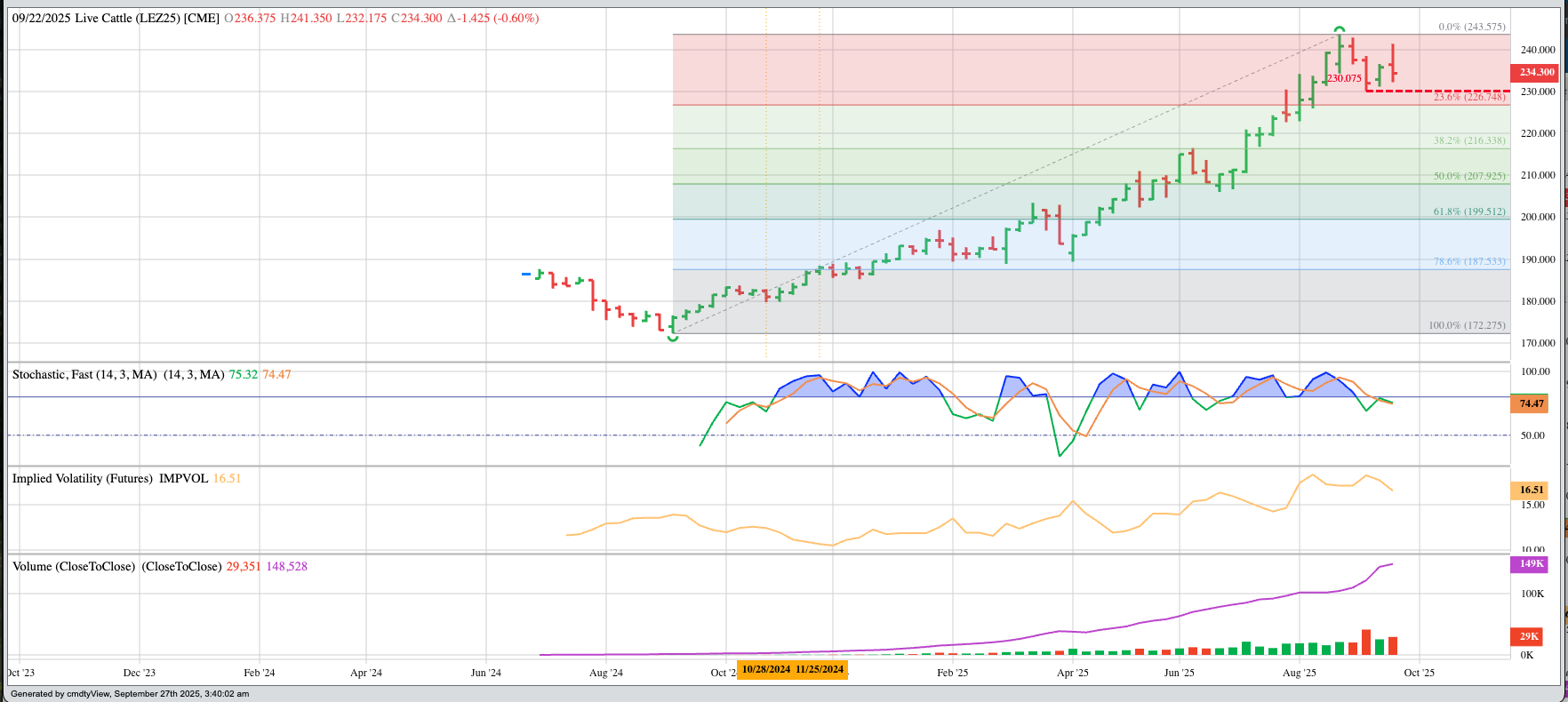Image resolution: width=1568 pixels, height=702 pixels.
Task: Click the Stochastic, Fast indicator label
Action: [84, 374]
